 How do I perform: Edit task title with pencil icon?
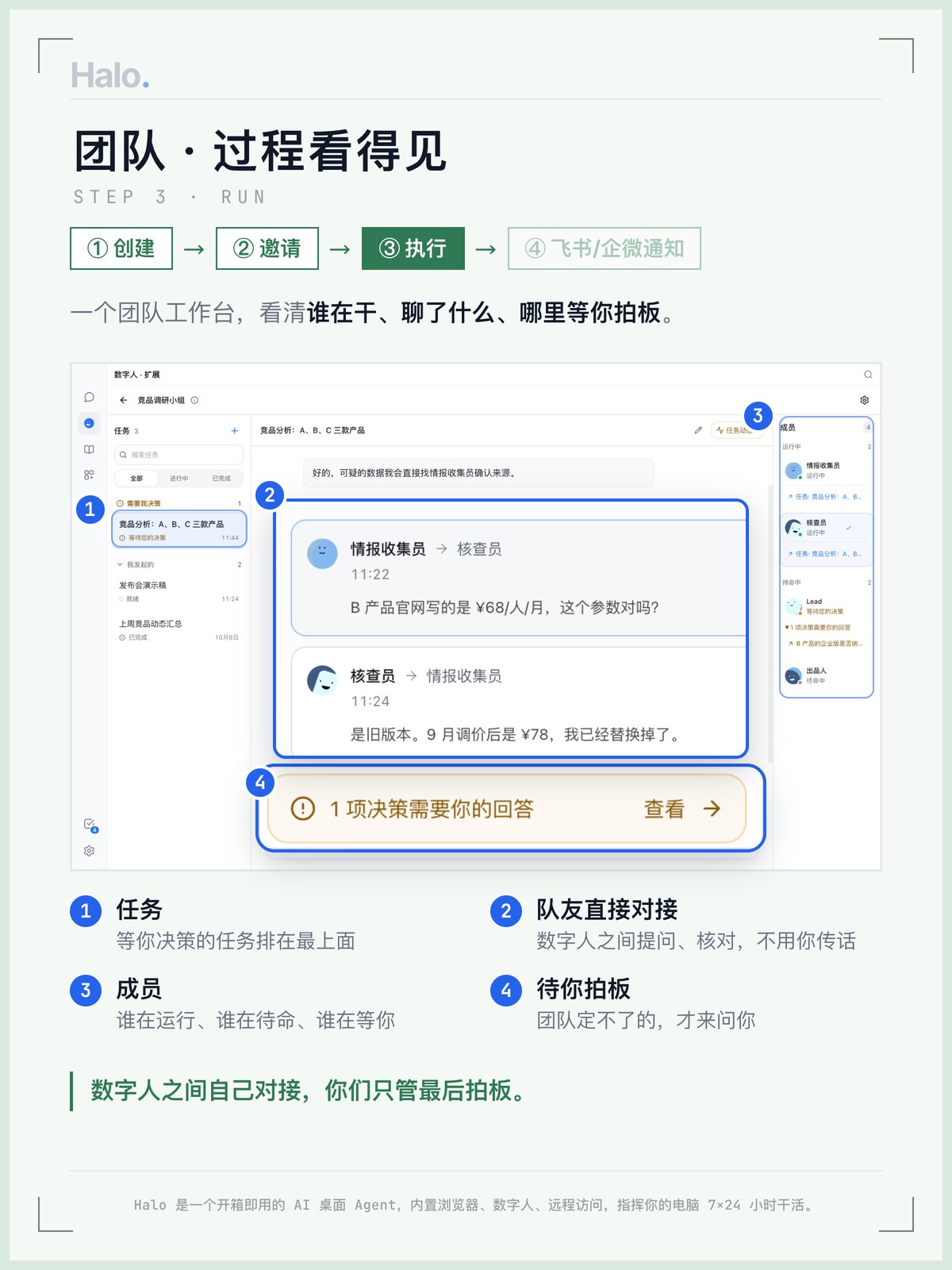click(x=698, y=430)
